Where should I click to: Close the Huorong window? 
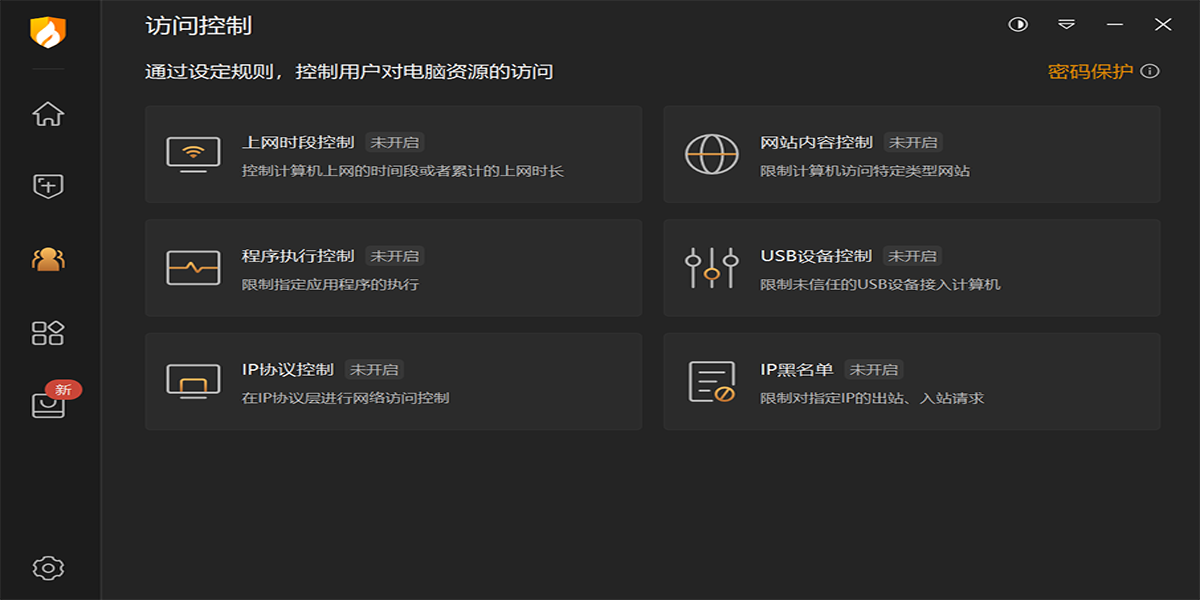pyautogui.click(x=1163, y=25)
